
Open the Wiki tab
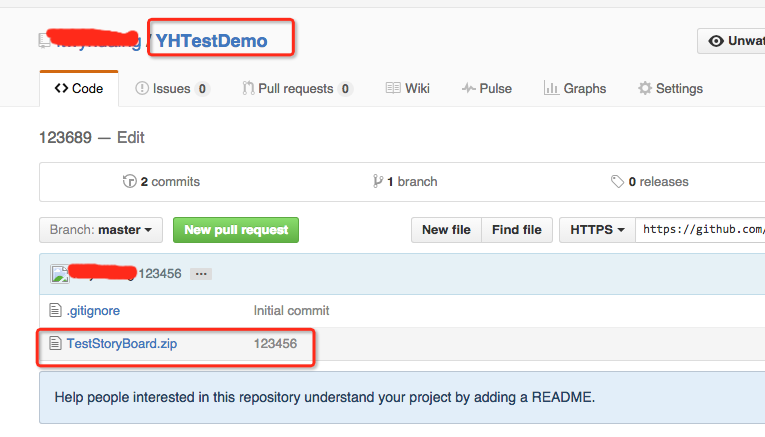pyautogui.click(x=407, y=88)
